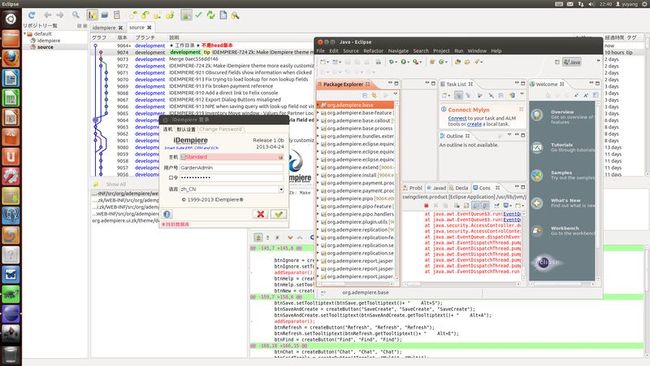This screenshot has width=650, height=366.
Task: Click the forward arrow in TortoiseHg toolbar
Action: coord(60,15)
